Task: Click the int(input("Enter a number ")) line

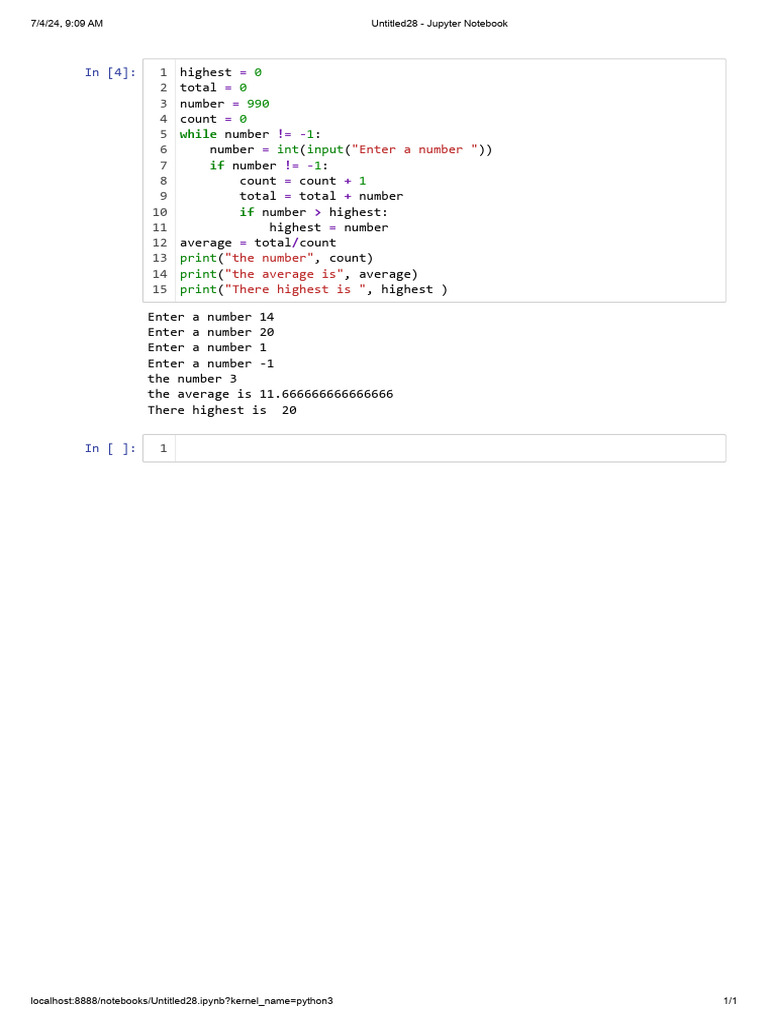Action: [351, 150]
